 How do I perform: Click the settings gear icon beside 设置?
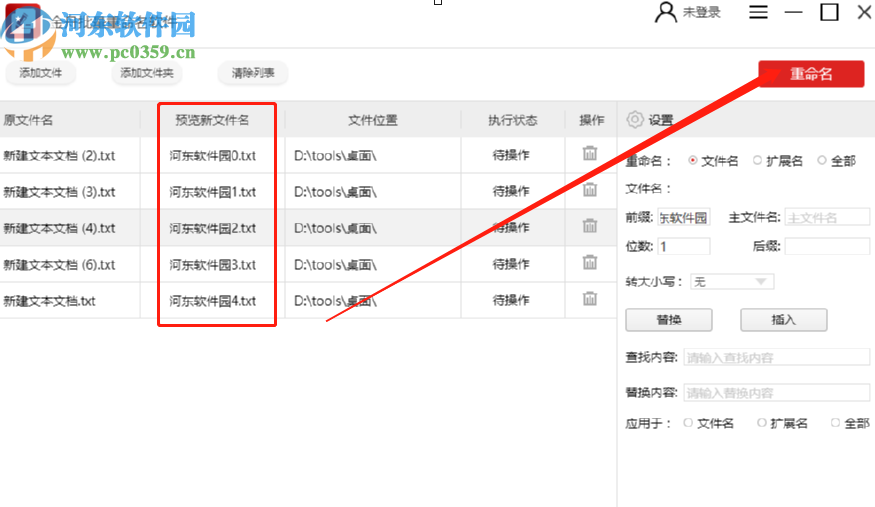coord(634,119)
